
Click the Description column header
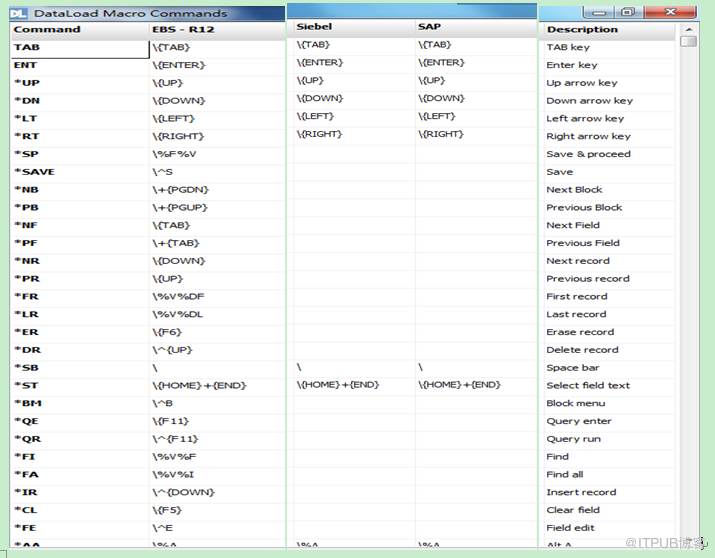point(610,30)
